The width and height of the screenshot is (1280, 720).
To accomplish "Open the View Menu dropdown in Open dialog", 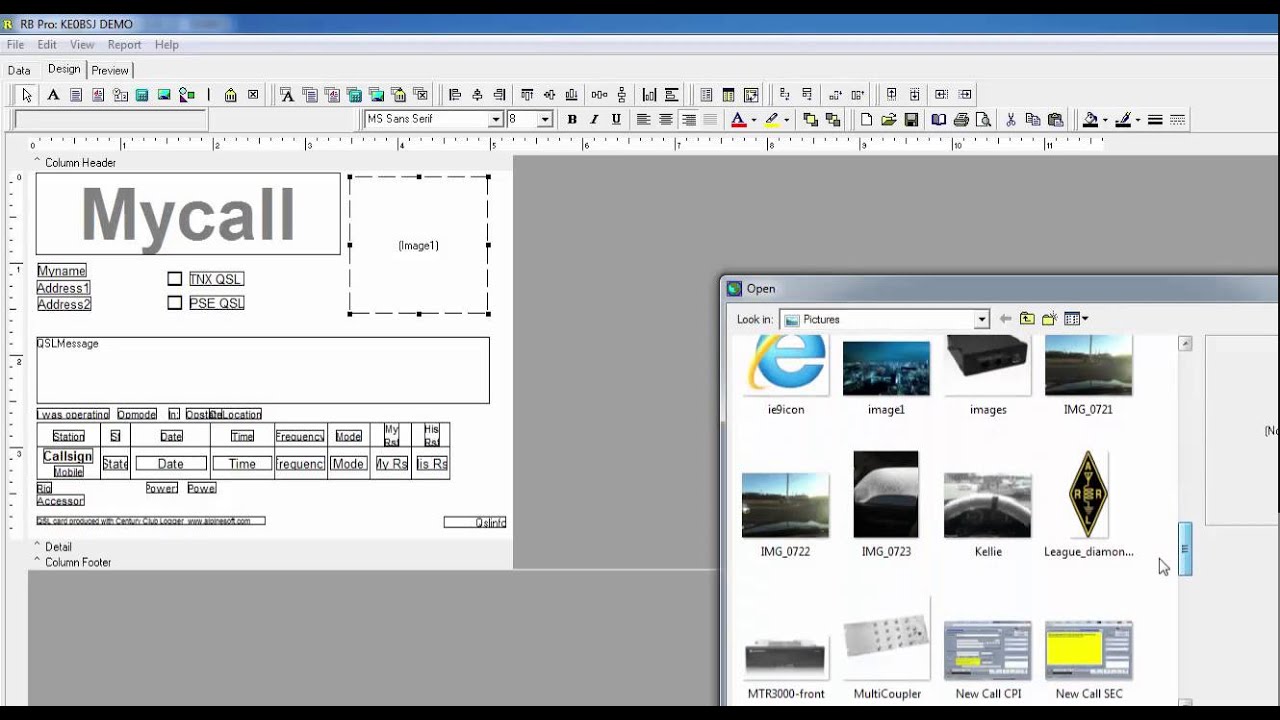I will (1076, 319).
